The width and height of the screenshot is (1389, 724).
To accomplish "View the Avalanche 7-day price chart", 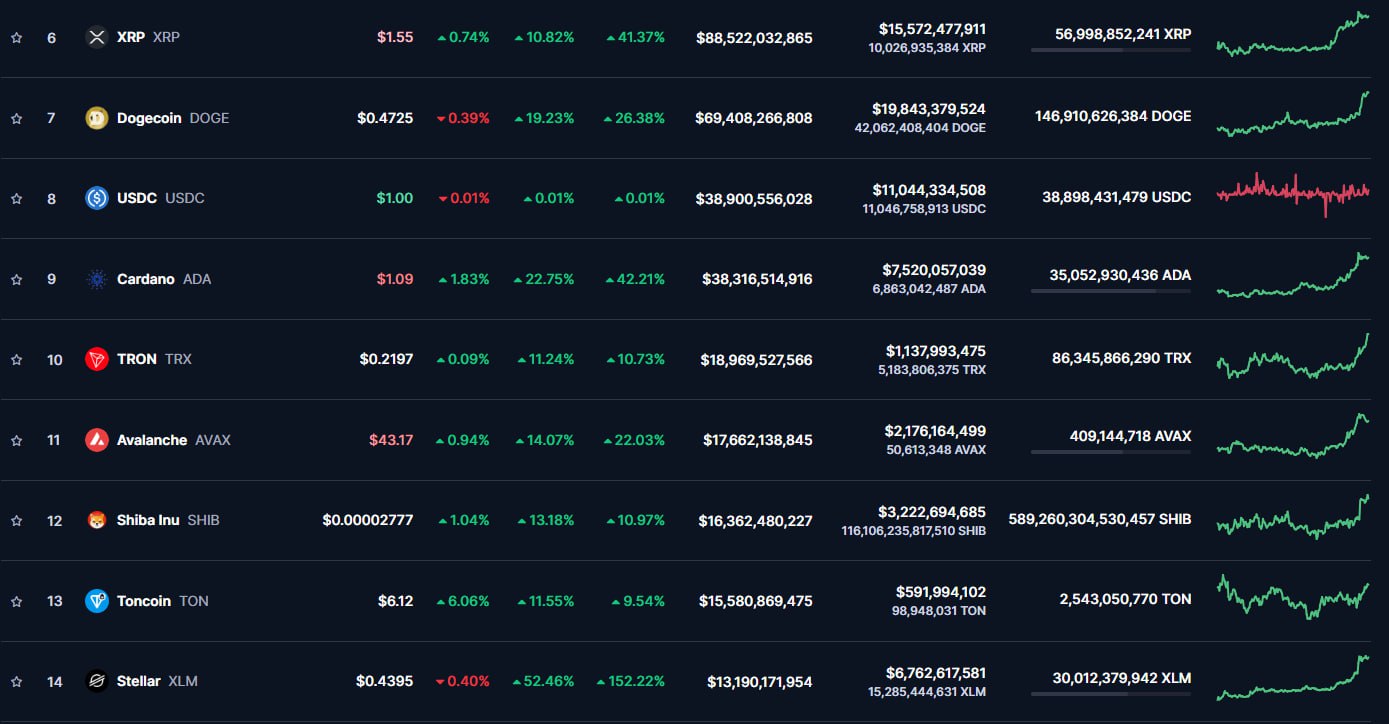I will [x=1293, y=436].
